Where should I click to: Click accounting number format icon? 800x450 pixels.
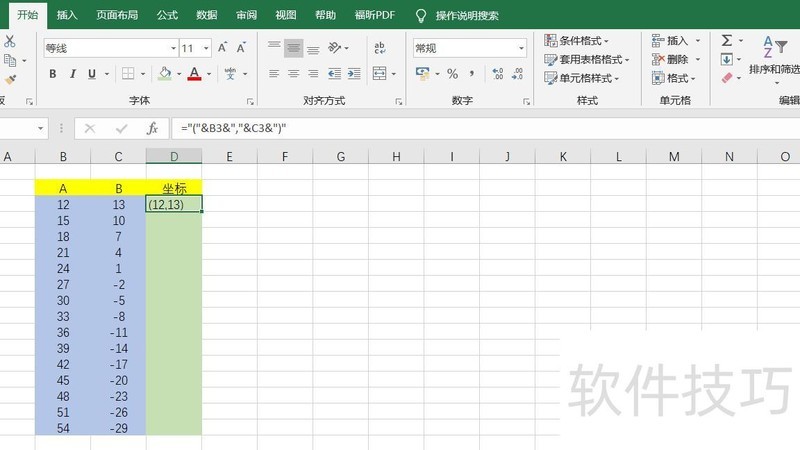[x=422, y=74]
